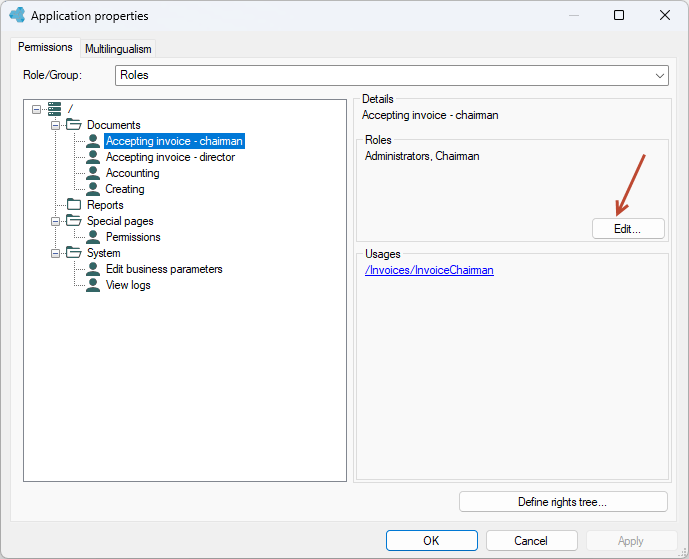Click the Details heading text Accepting invoice - chairman
This screenshot has width=689, height=559.
coord(430,115)
